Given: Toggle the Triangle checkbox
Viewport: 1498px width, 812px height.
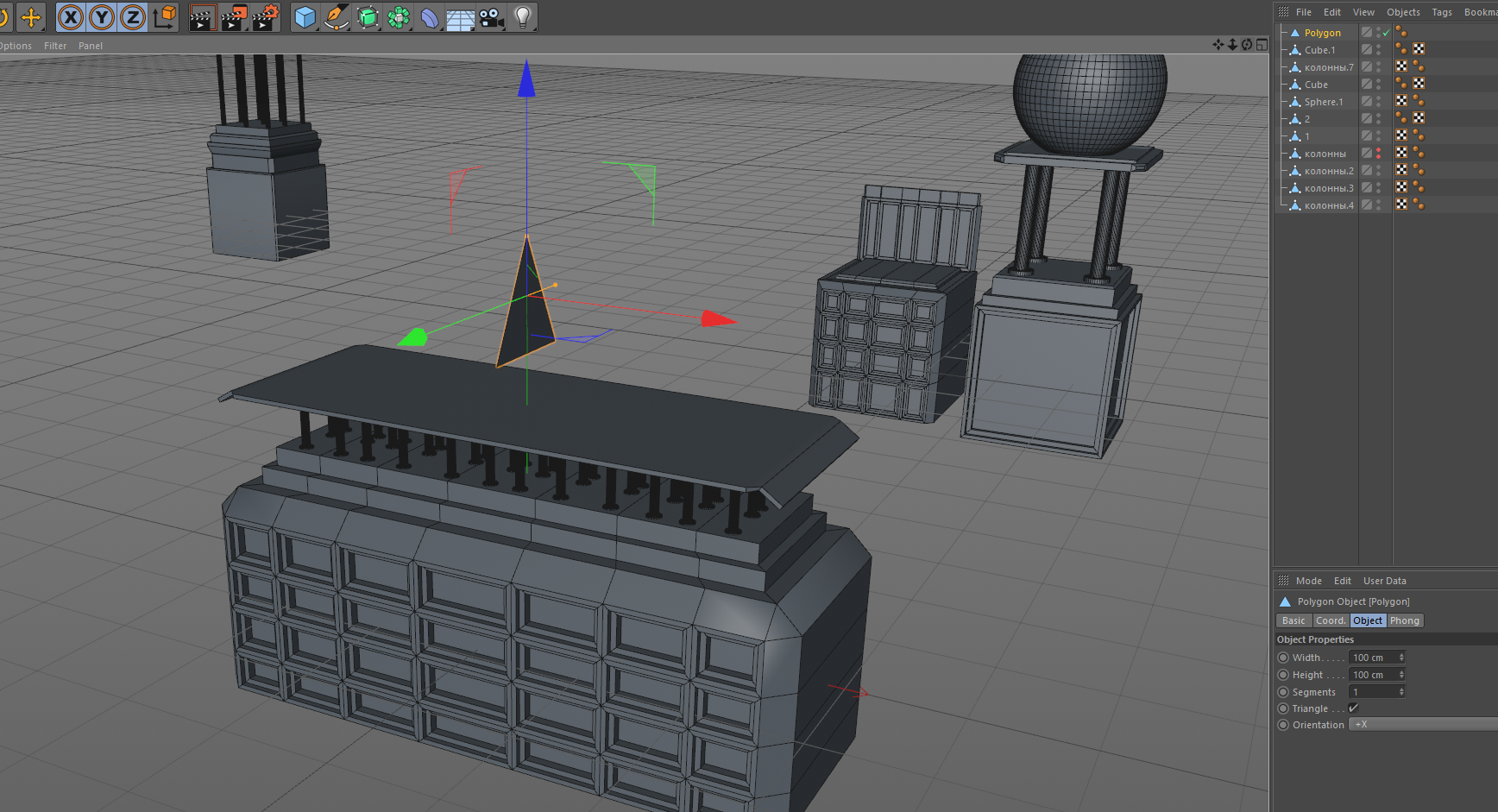Looking at the screenshot, I should [1353, 708].
